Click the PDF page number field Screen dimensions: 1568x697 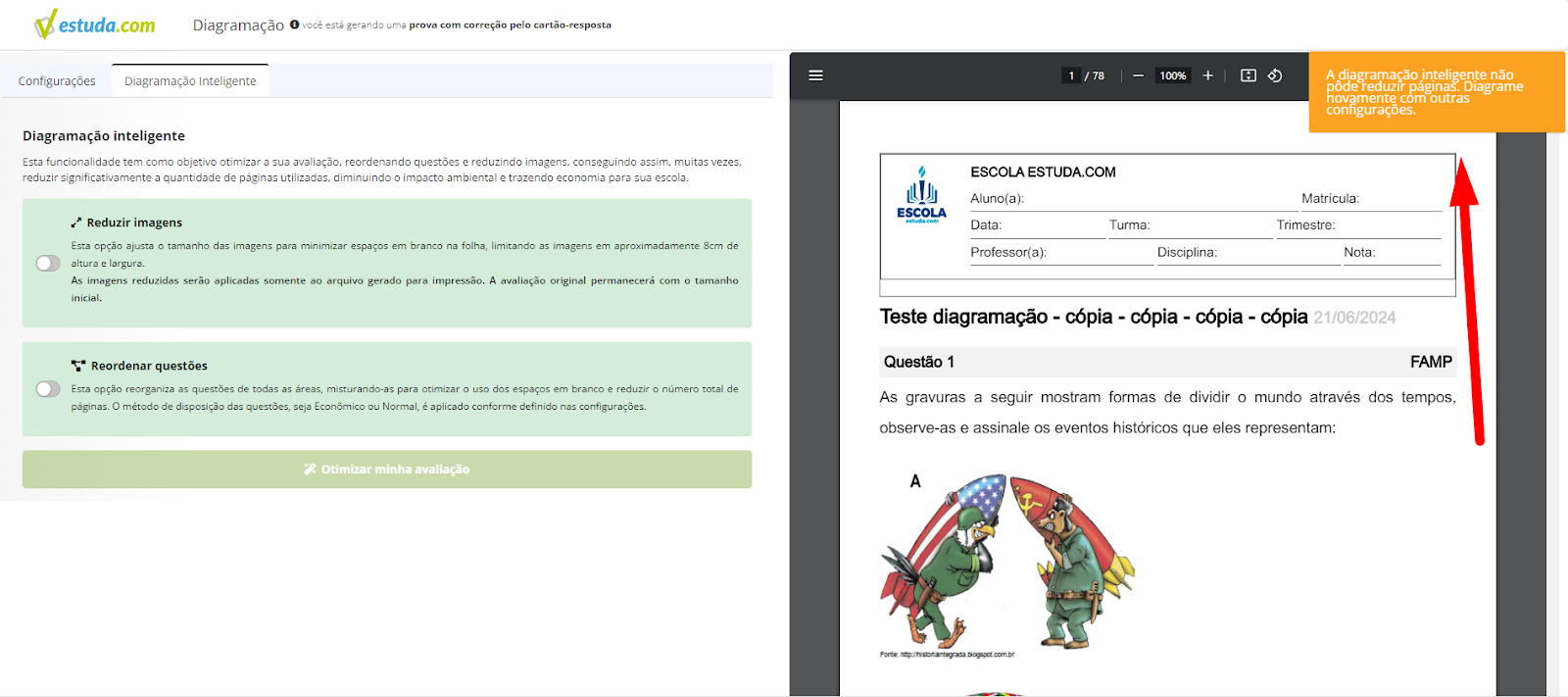point(1071,75)
